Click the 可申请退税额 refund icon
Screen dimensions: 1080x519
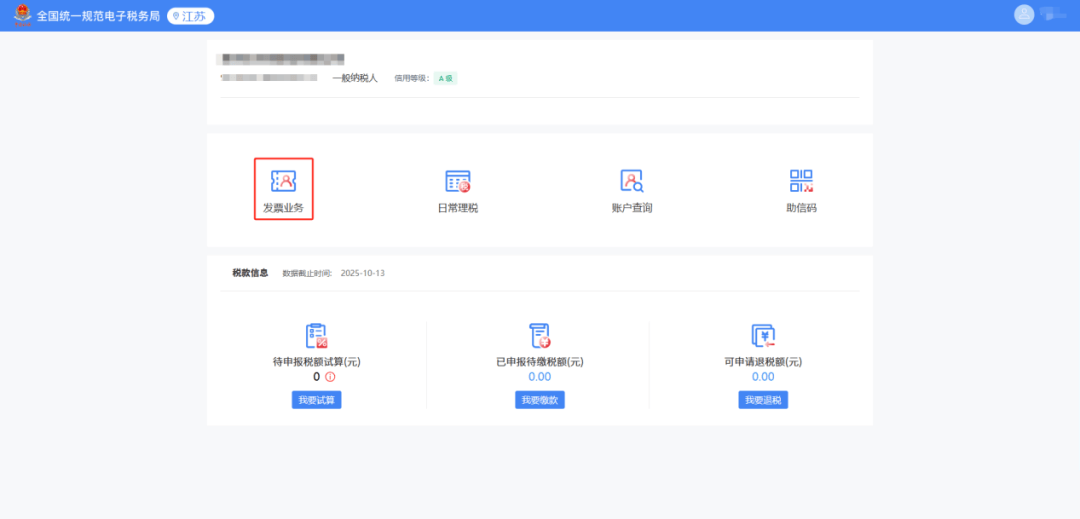click(763, 336)
